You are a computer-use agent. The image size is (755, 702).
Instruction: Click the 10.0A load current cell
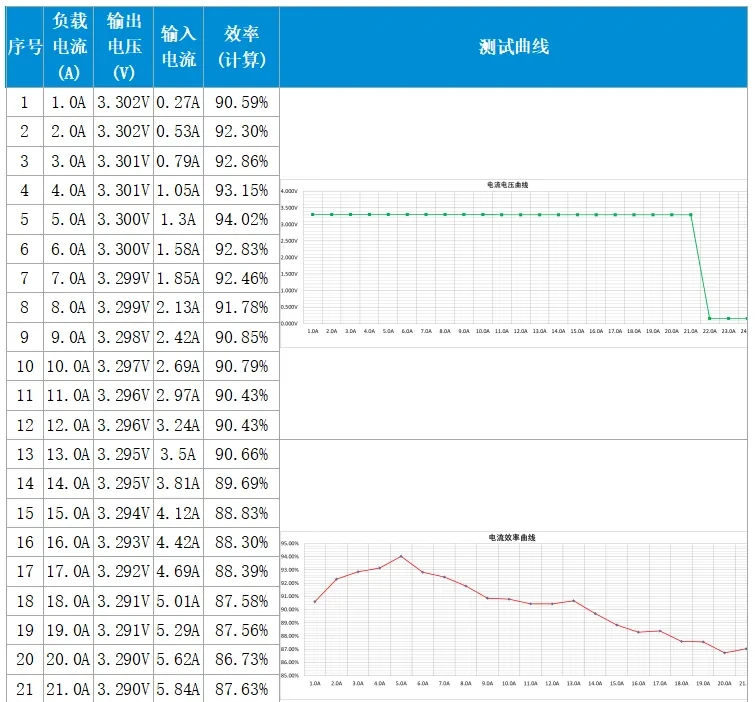[69, 366]
